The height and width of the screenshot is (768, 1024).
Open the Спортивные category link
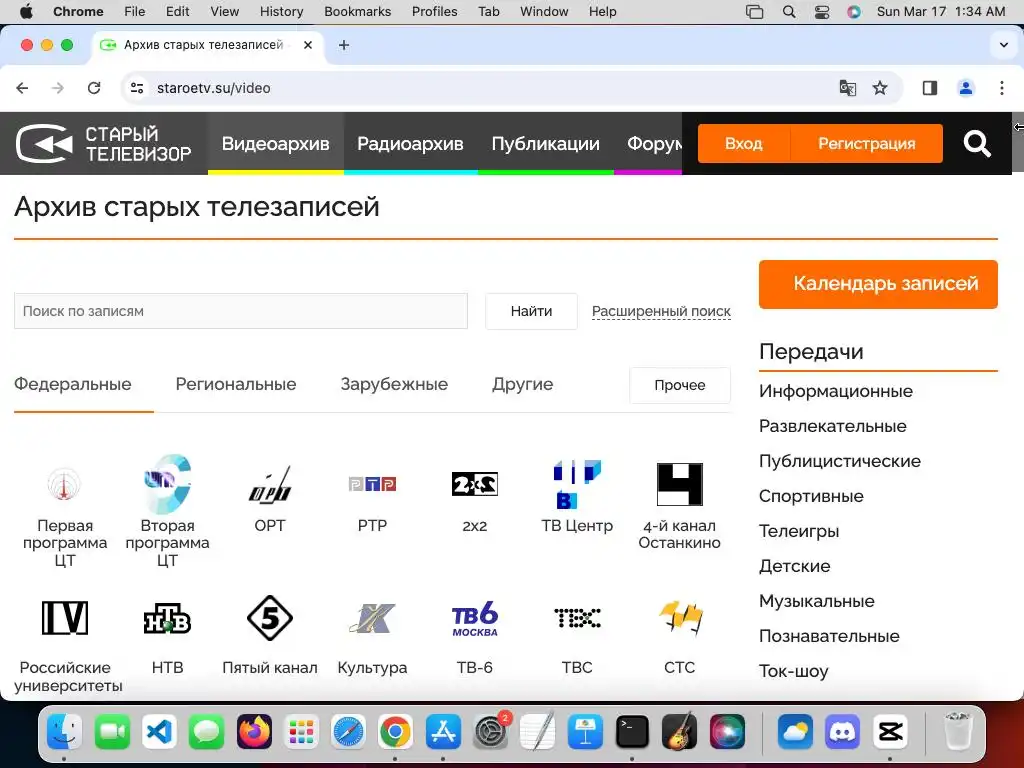pos(811,496)
